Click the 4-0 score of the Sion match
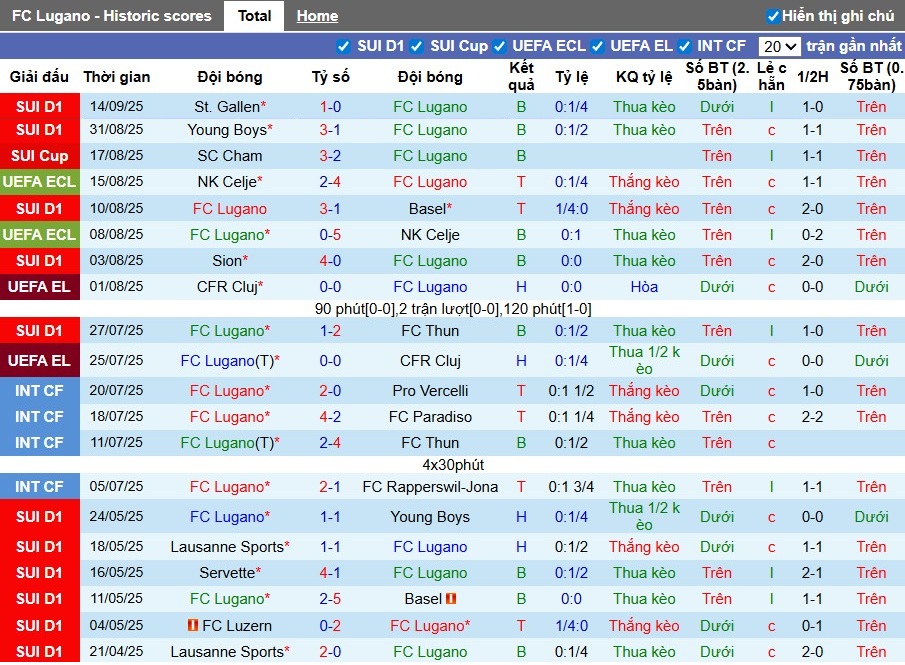Image resolution: width=905 pixels, height=665 pixels. click(330, 261)
